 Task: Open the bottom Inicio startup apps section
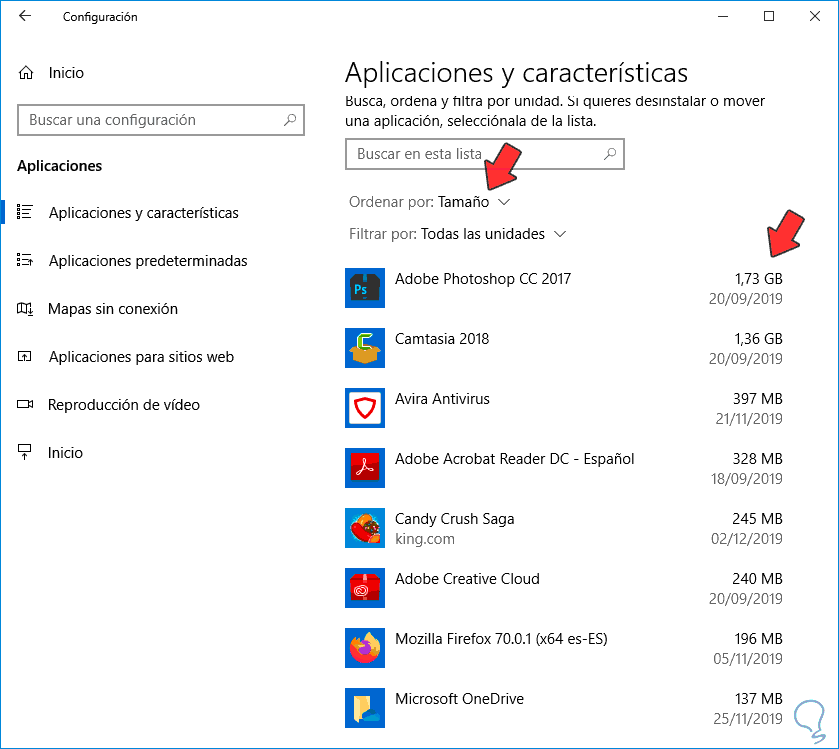65,453
